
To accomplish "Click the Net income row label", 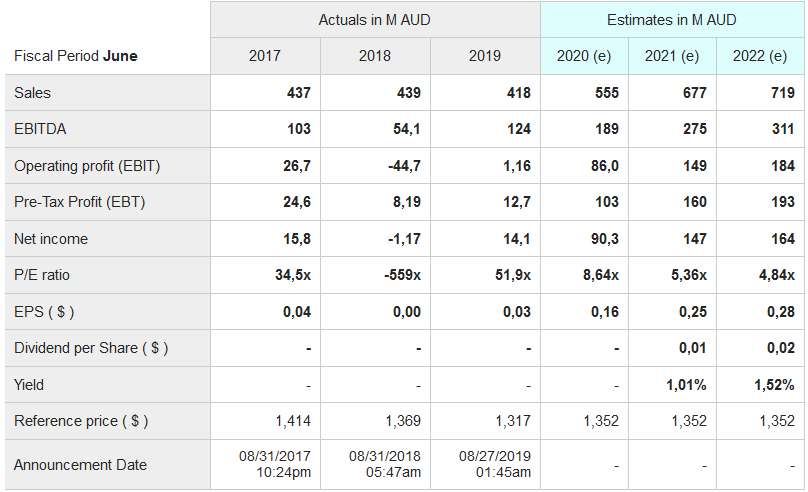I will [x=51, y=239].
